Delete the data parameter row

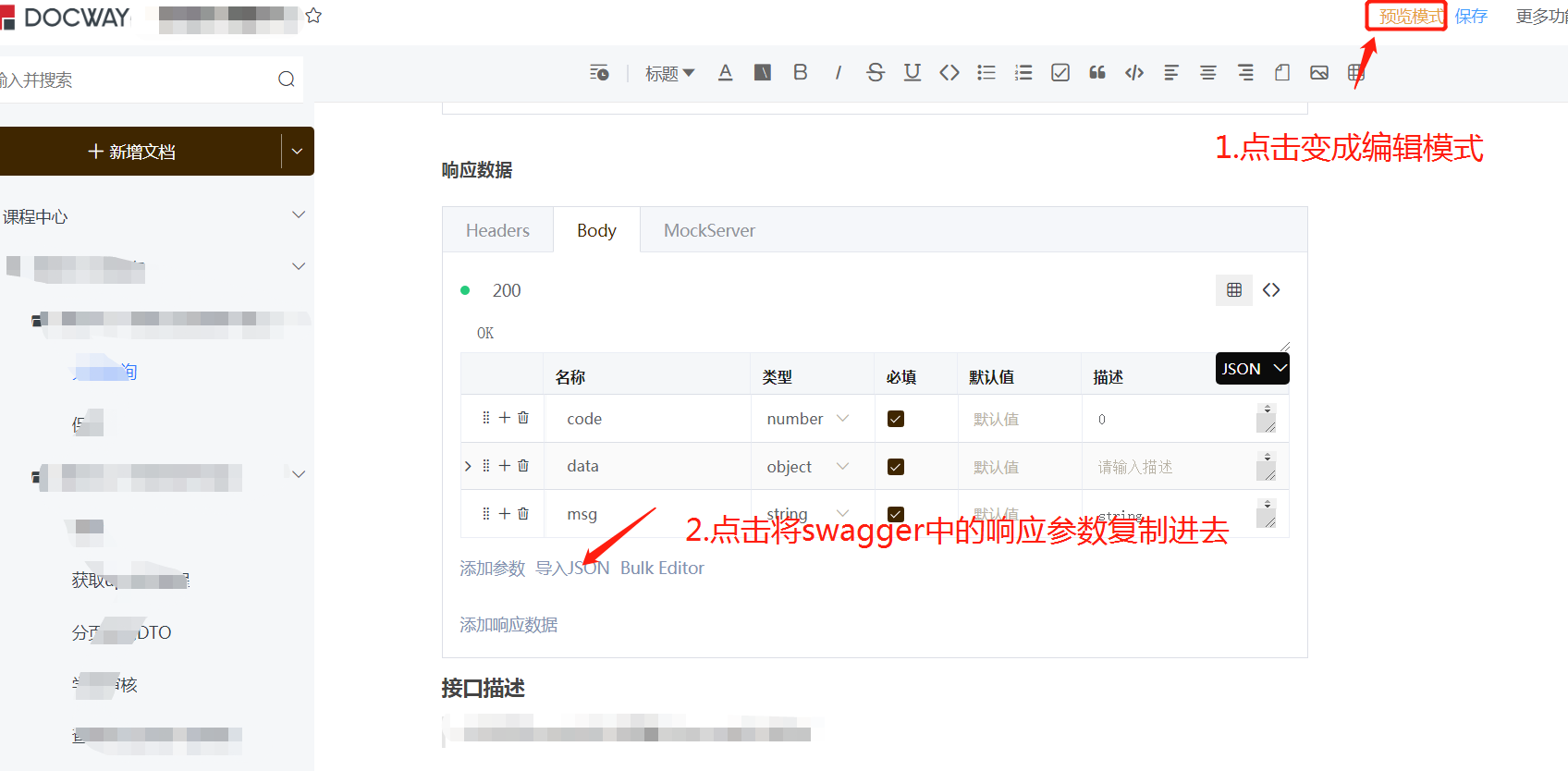523,466
